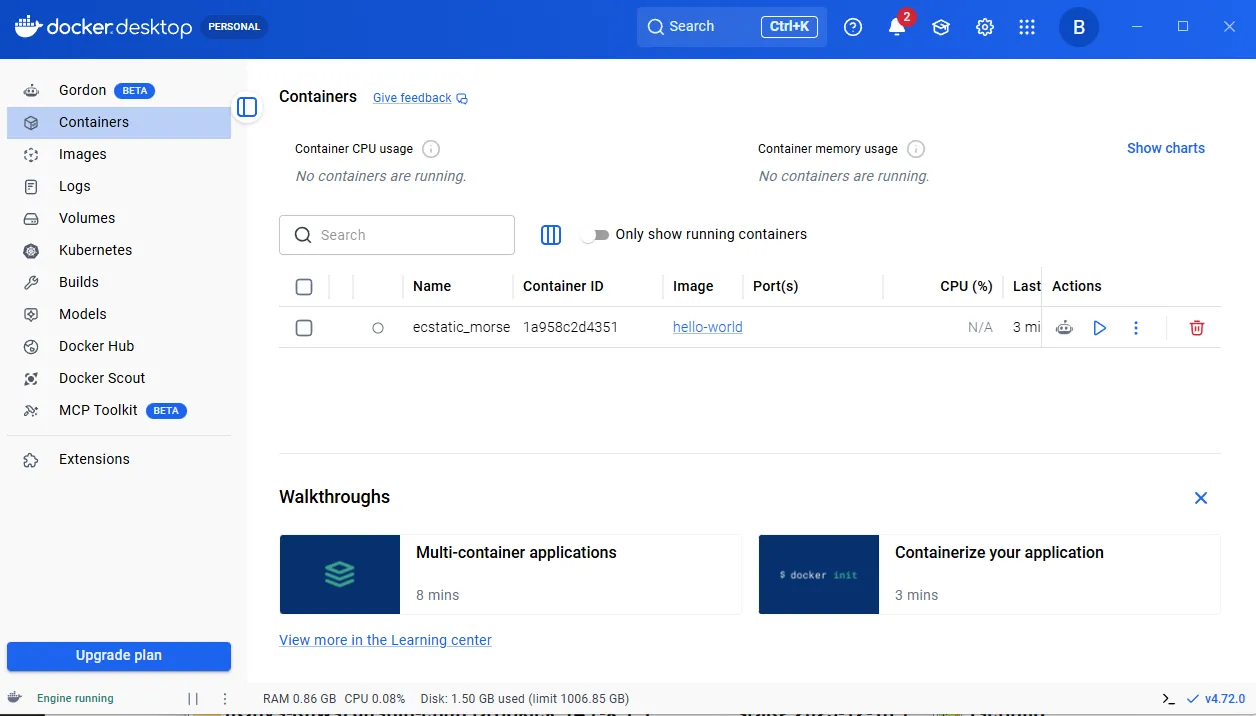Open notifications bell with 2 alerts

click(897, 27)
